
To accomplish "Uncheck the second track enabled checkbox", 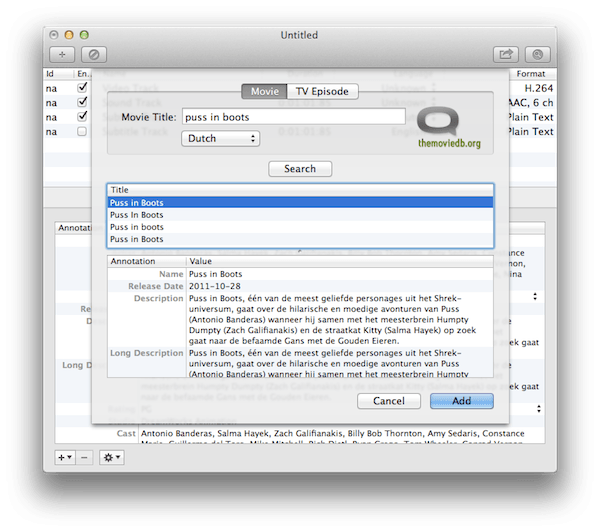I will 82,102.
